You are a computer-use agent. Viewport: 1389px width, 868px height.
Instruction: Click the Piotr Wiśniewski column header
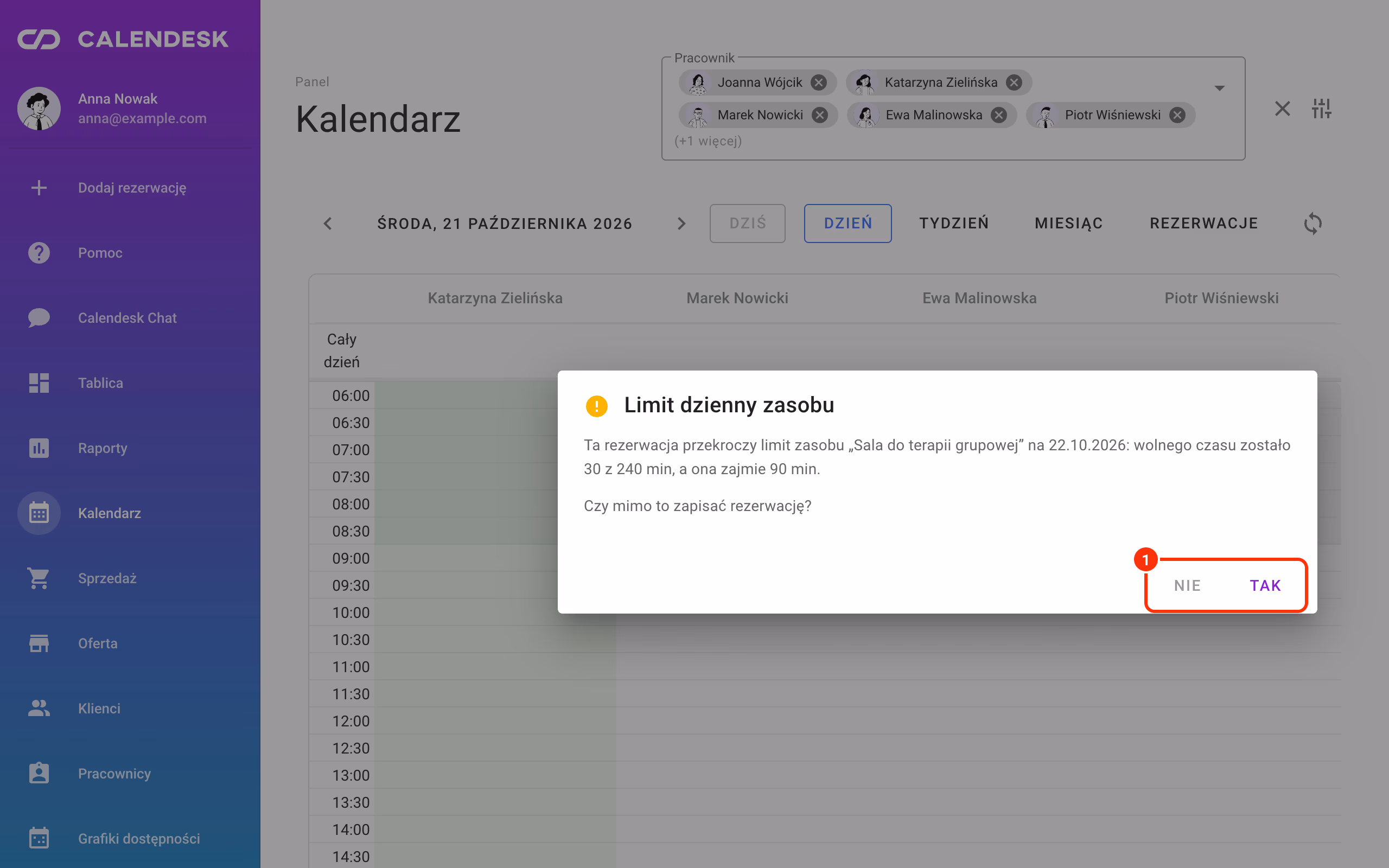click(1221, 298)
